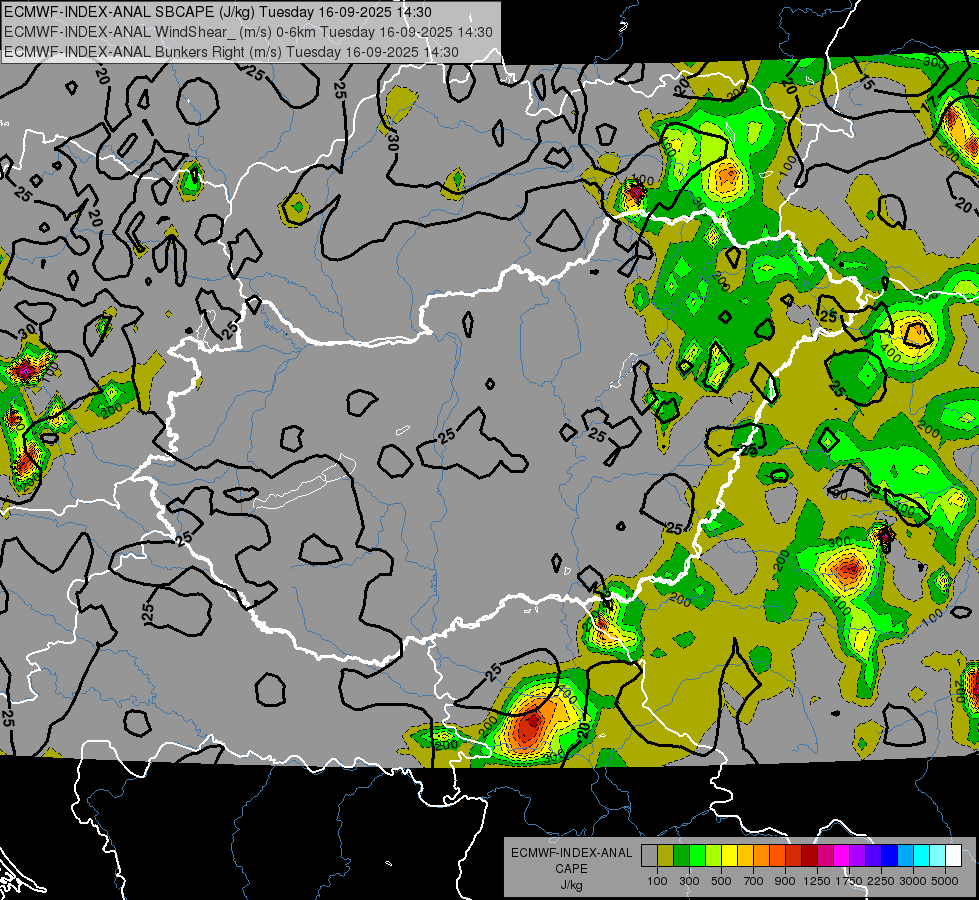Click the Bunkers Right title line
This screenshot has height=900, width=979.
pos(231,52)
